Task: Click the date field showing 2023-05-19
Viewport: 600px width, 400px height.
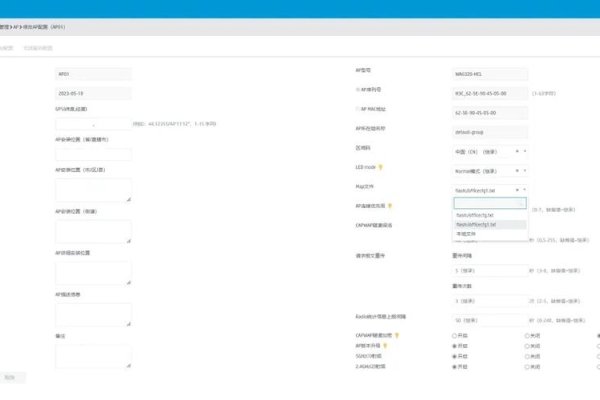Action: pos(93,93)
